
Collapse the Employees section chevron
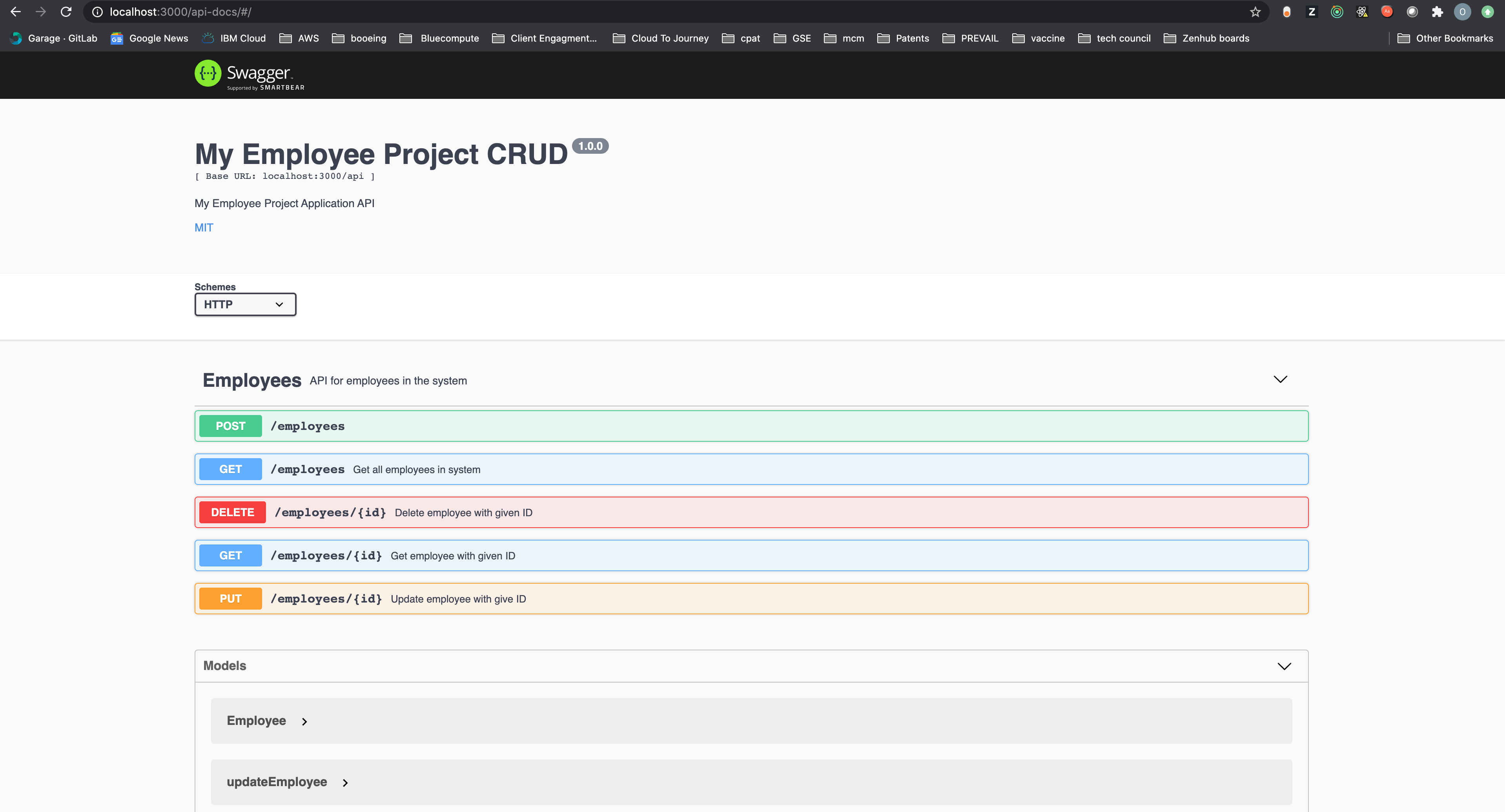pyautogui.click(x=1280, y=380)
